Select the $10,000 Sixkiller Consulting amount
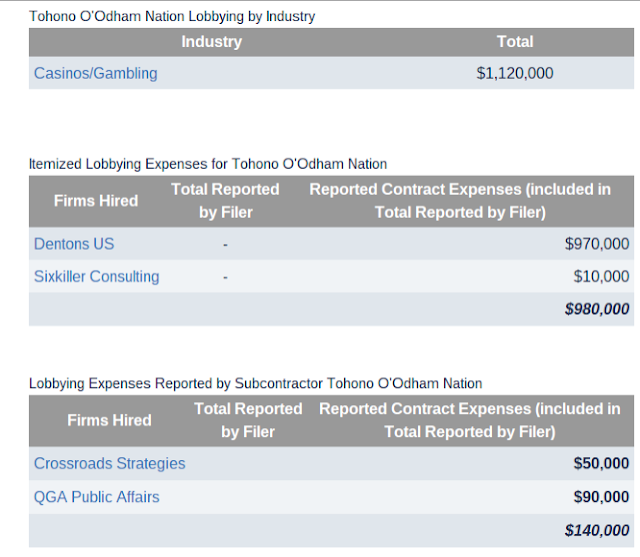 click(x=601, y=277)
